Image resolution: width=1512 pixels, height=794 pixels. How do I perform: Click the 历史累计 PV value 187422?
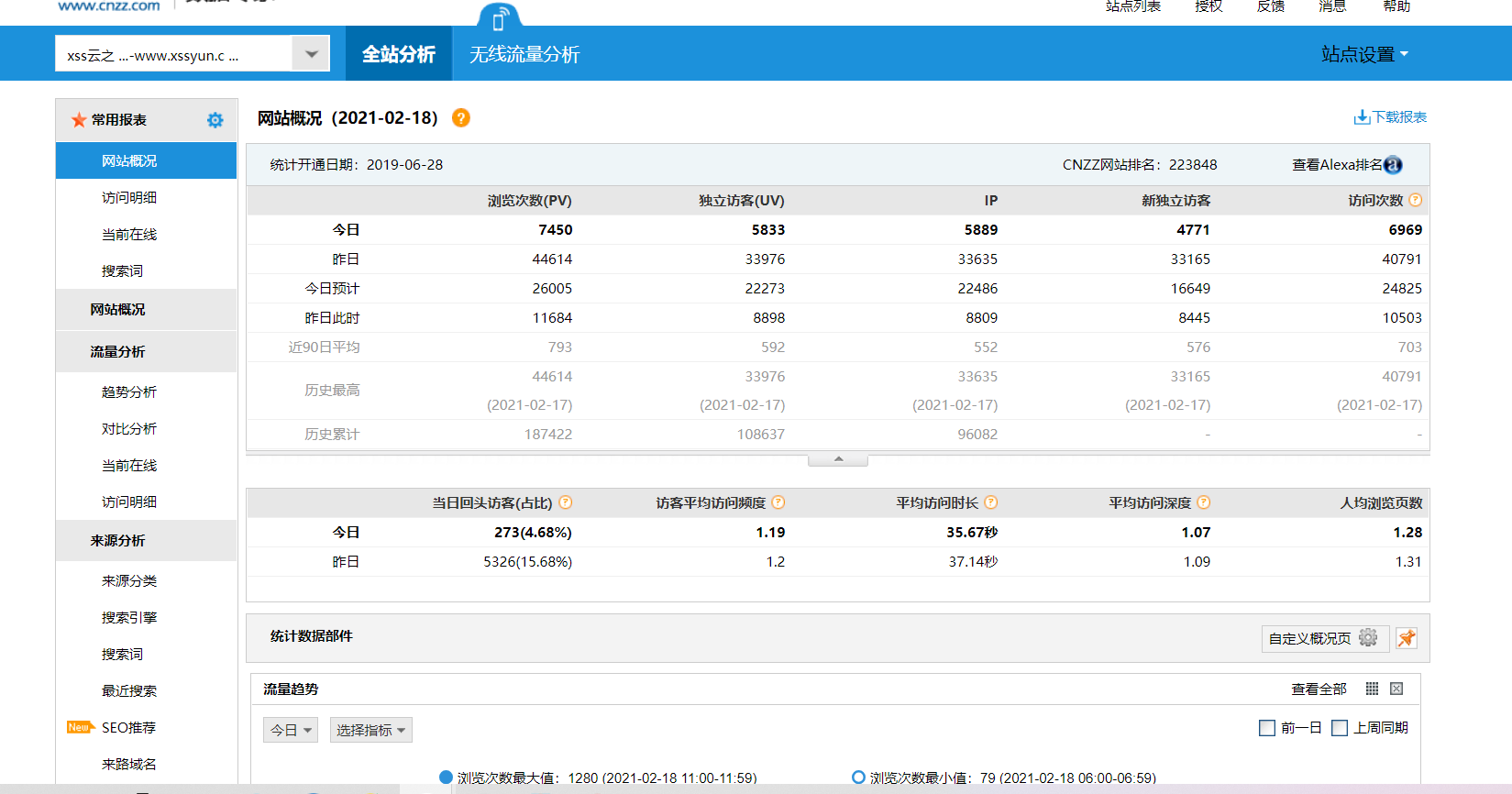click(x=548, y=435)
